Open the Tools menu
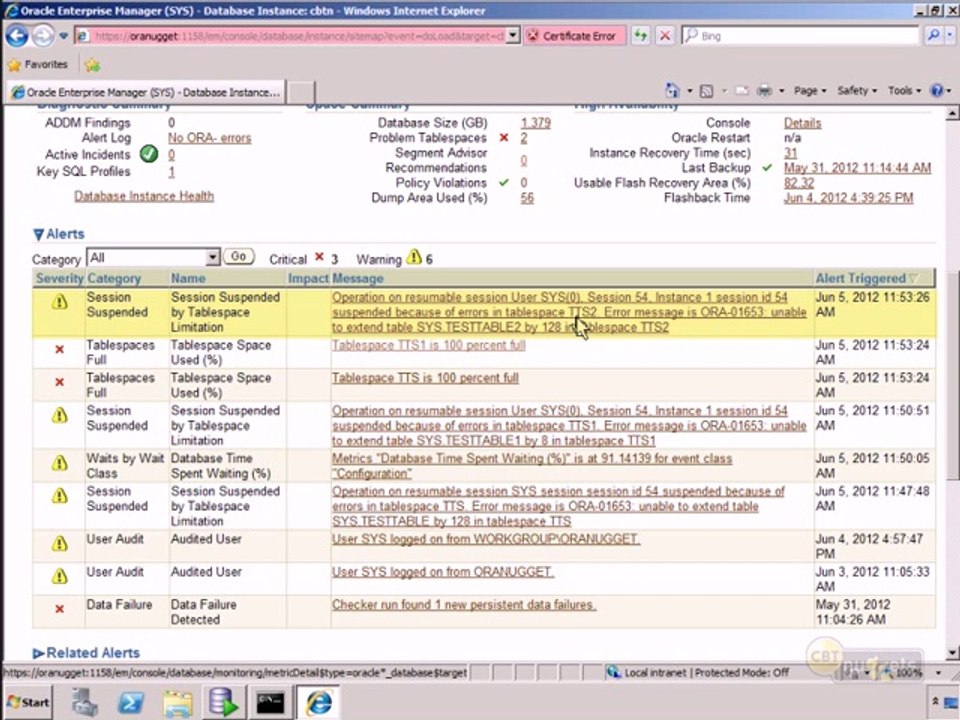 [904, 91]
